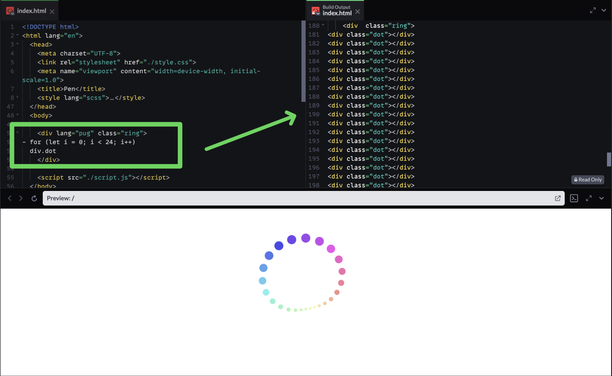The height and width of the screenshot is (376, 612).
Task: Click the left editor vertical scrollbar
Action: coord(303,61)
